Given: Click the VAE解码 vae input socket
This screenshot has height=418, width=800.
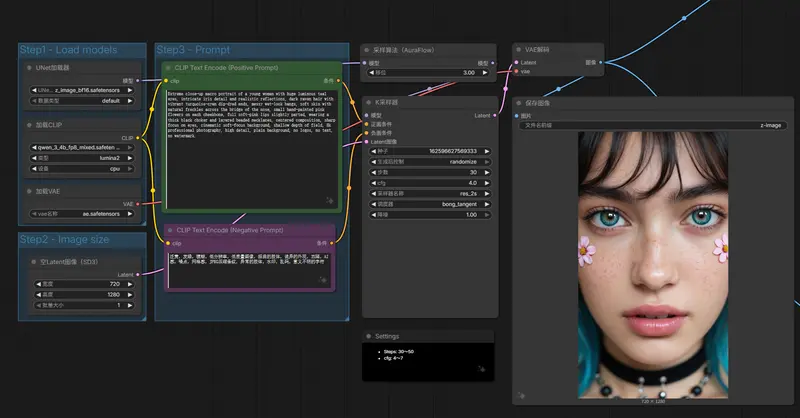Looking at the screenshot, I should (x=515, y=71).
